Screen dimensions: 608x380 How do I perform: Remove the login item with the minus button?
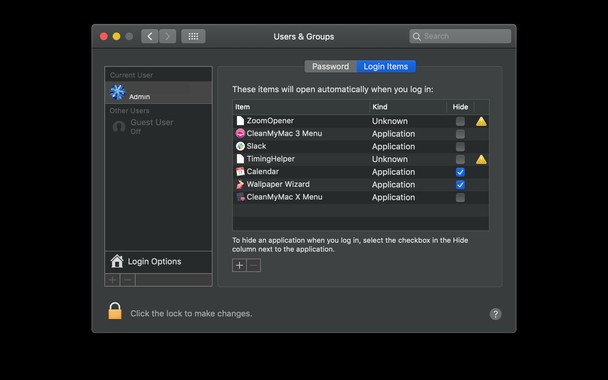[x=254, y=265]
